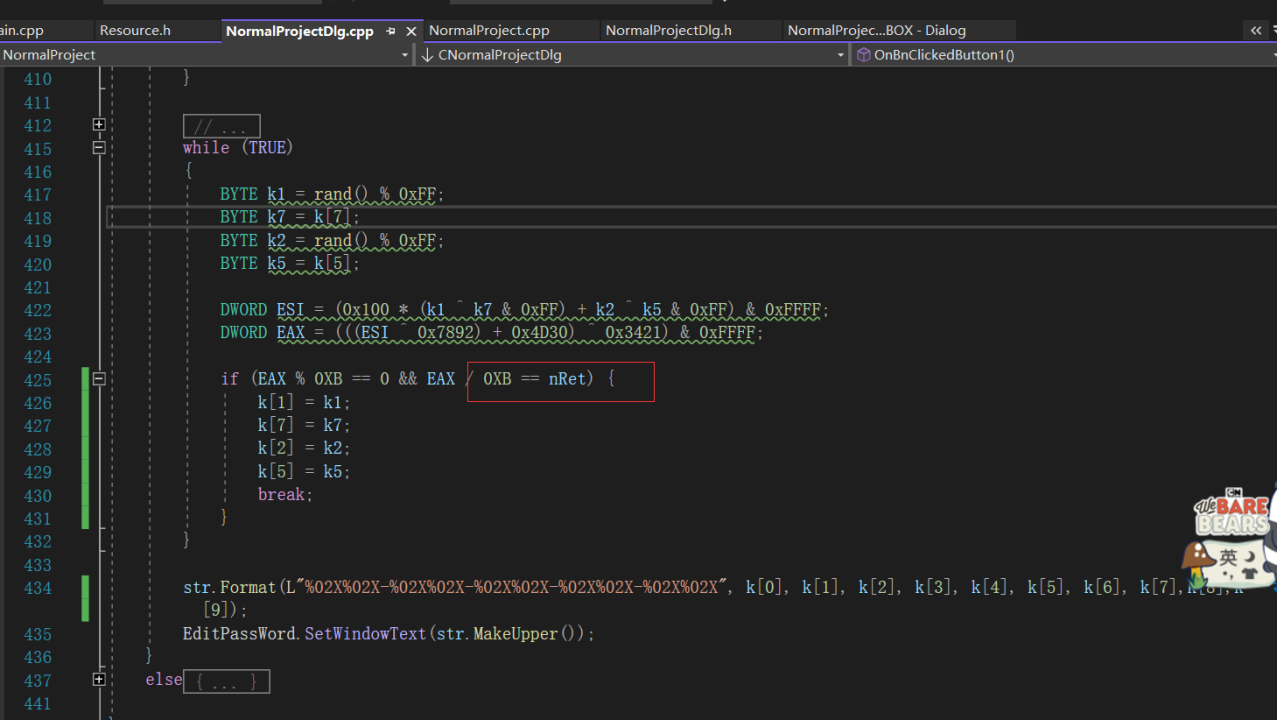Click the collapsed '// ...' comment box
The height and width of the screenshot is (720, 1277).
(221, 126)
